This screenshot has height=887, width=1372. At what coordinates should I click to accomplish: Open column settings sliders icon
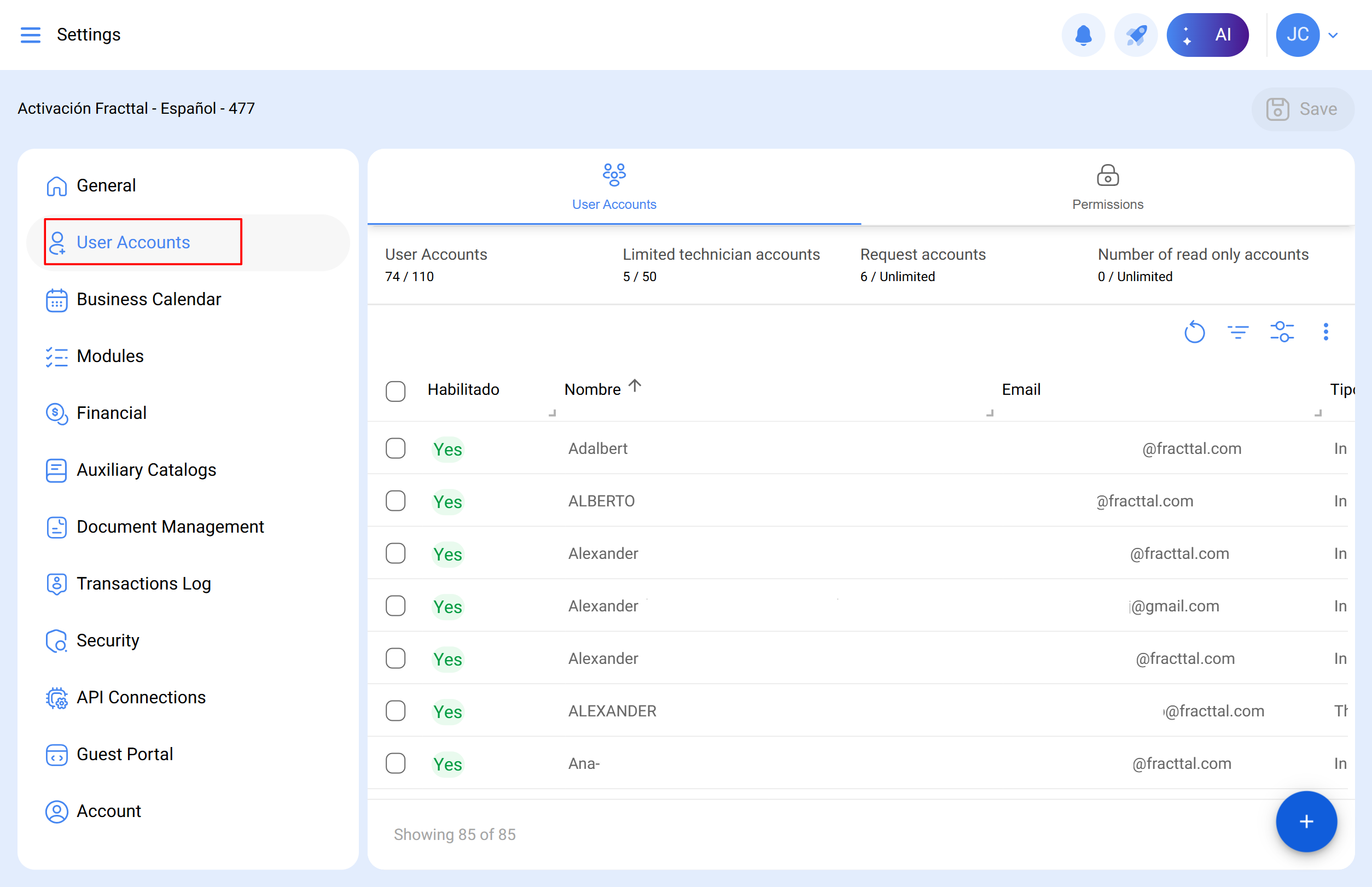point(1282,332)
